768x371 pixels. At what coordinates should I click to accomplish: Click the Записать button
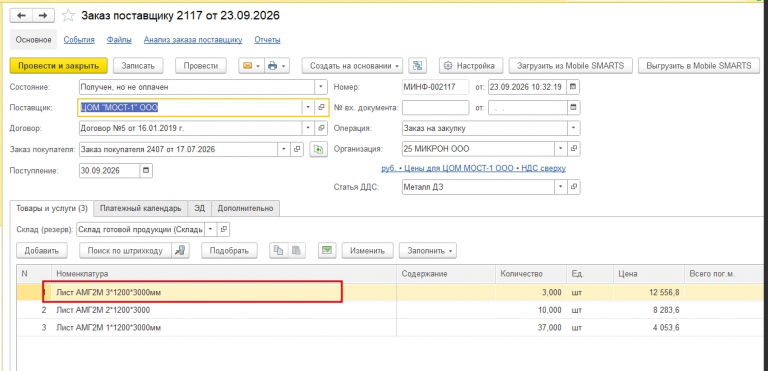tap(138, 66)
